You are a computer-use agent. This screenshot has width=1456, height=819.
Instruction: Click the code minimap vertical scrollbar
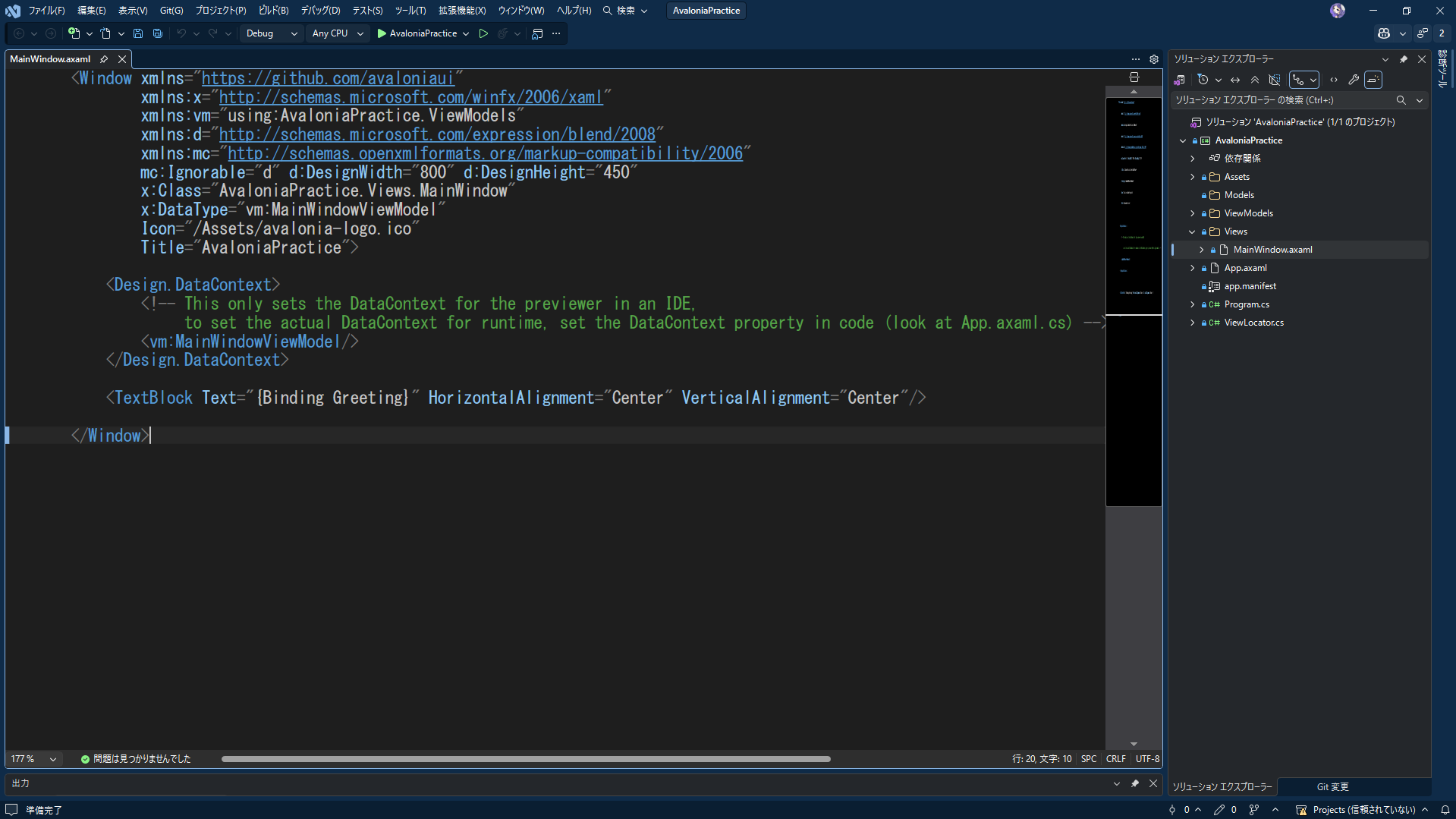(x=1134, y=416)
